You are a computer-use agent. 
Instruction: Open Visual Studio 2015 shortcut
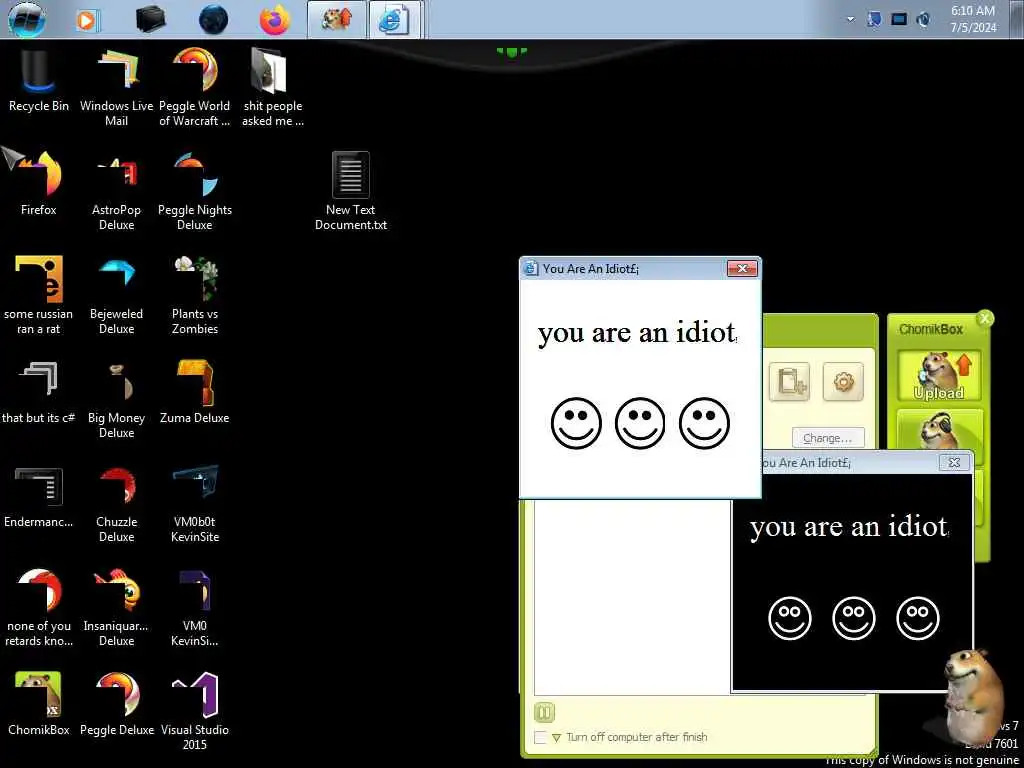pos(195,711)
